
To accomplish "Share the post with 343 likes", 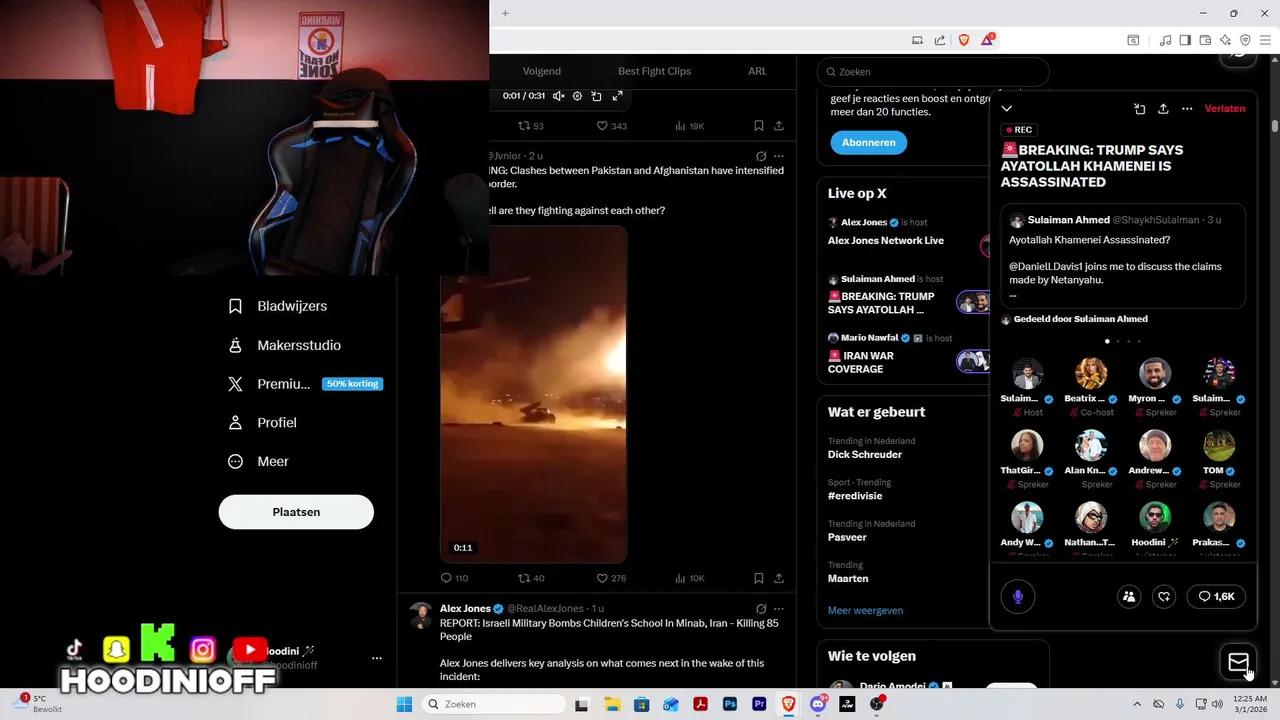I will (x=779, y=126).
